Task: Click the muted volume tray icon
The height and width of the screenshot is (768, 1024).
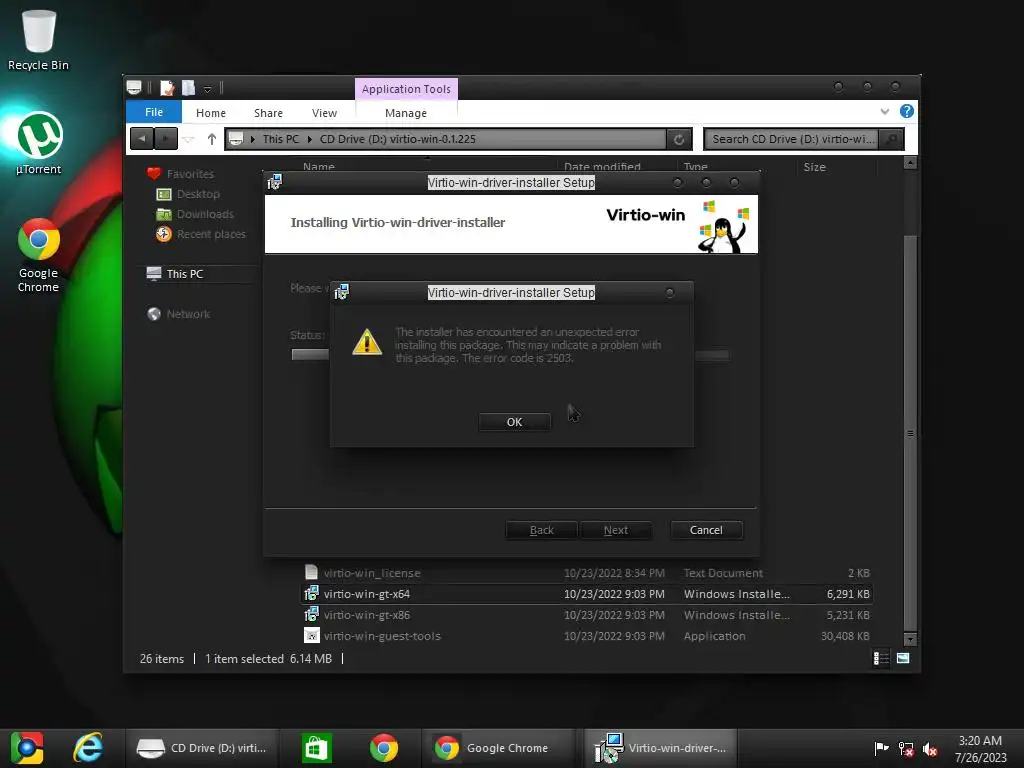Action: pyautogui.click(x=930, y=748)
